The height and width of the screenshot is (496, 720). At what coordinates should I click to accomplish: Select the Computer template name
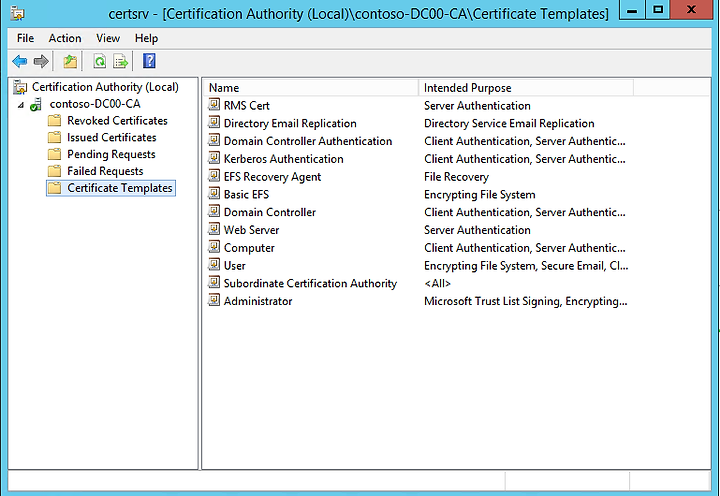click(249, 248)
